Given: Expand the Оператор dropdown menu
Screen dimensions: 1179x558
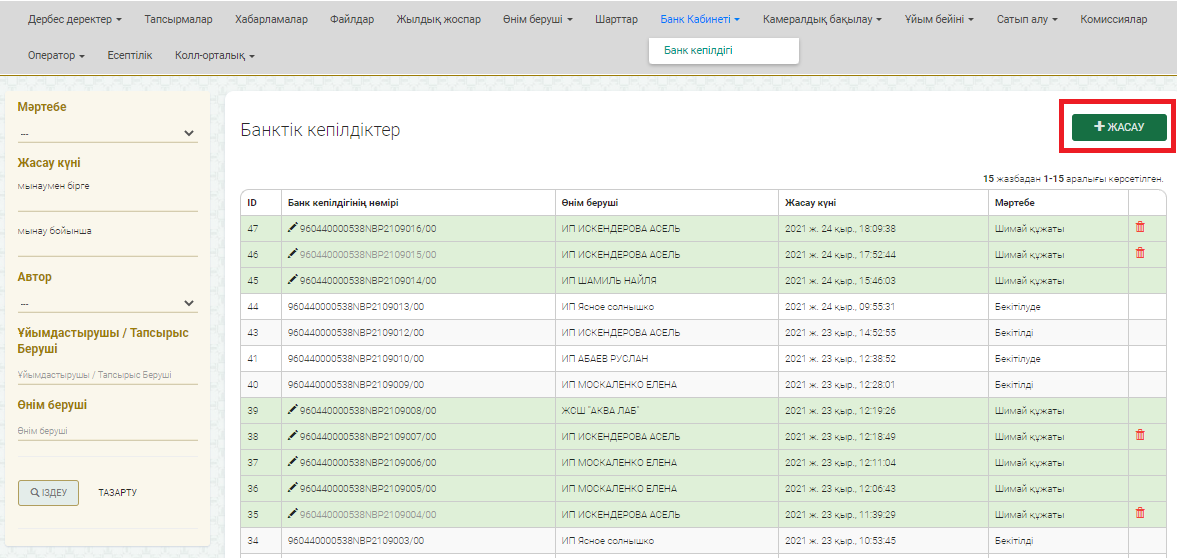Looking at the screenshot, I should pyautogui.click(x=56, y=55).
